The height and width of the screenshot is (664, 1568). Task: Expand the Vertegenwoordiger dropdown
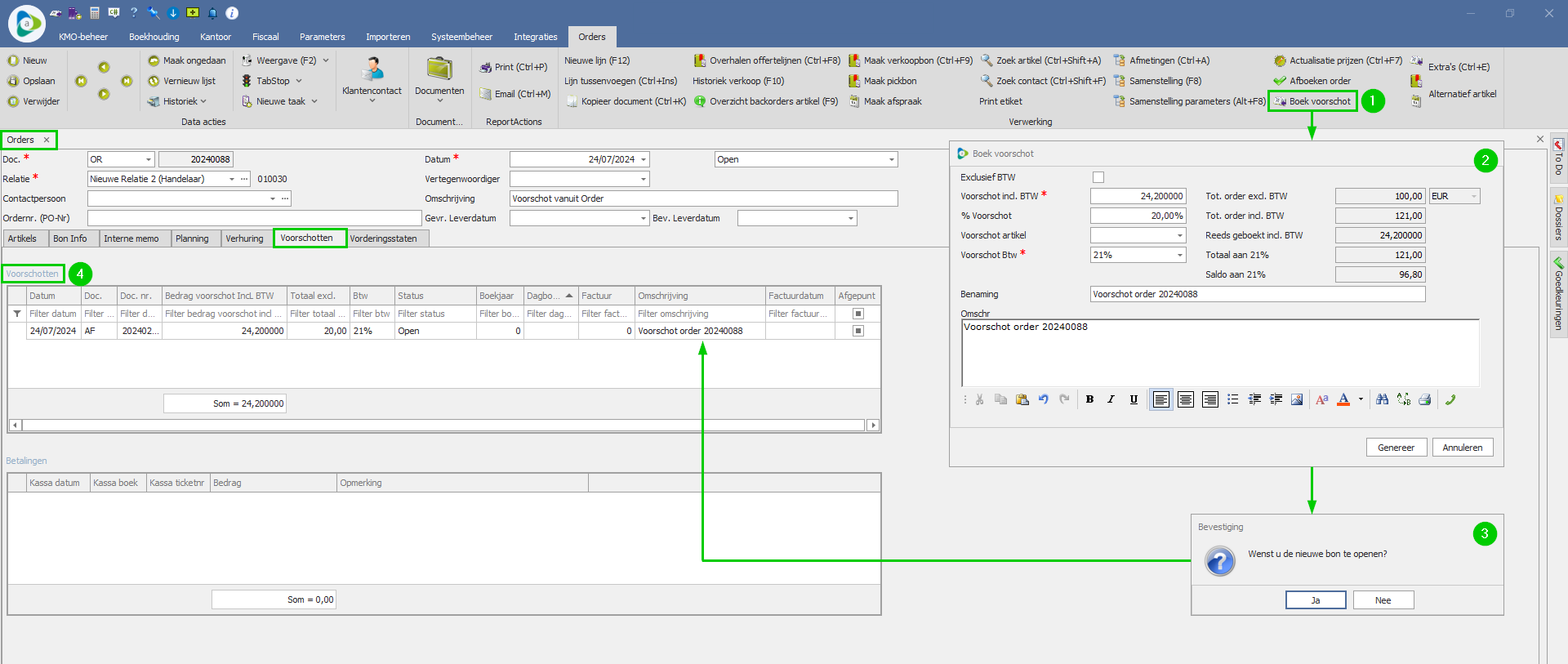click(x=644, y=179)
